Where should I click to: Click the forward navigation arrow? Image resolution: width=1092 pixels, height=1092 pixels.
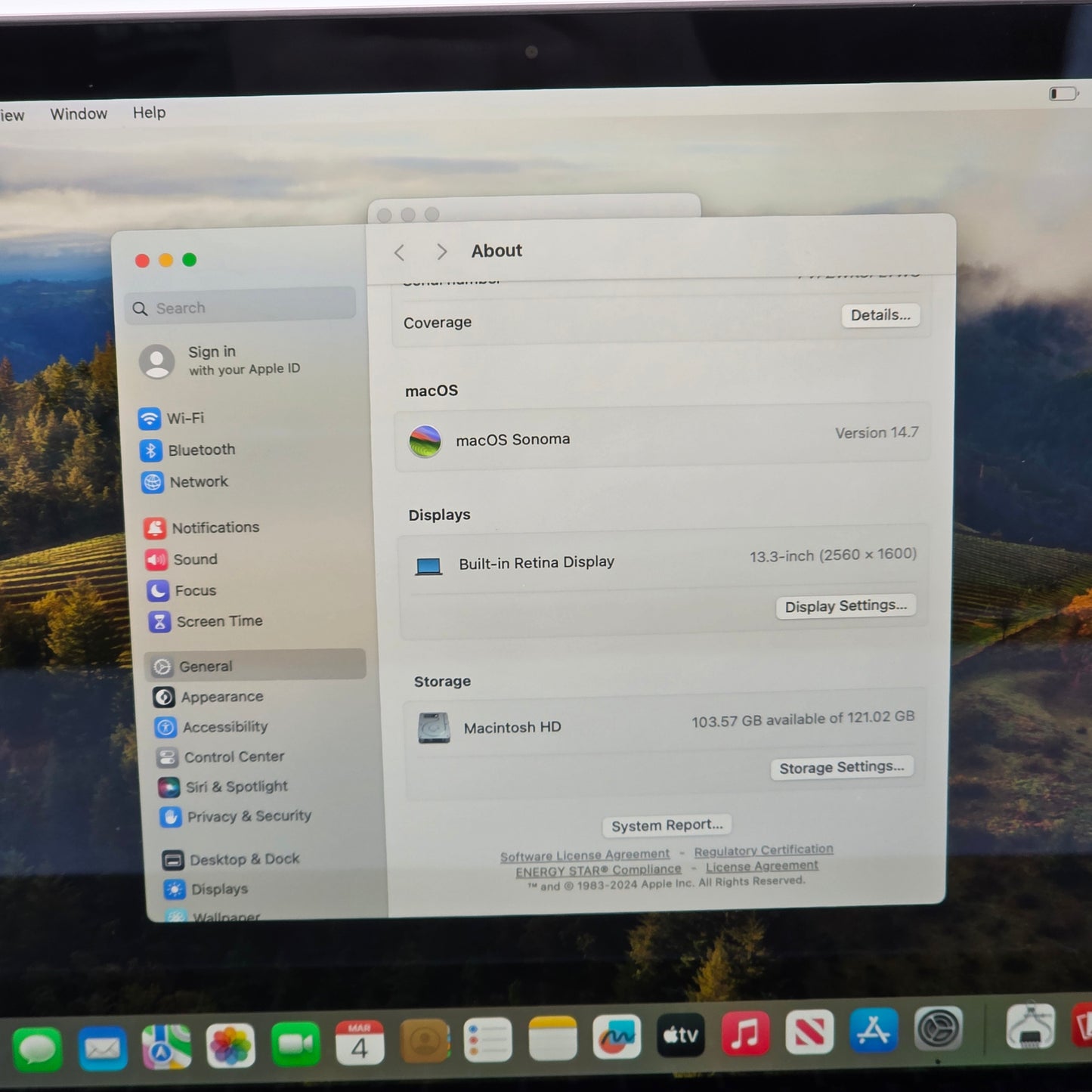tap(441, 252)
